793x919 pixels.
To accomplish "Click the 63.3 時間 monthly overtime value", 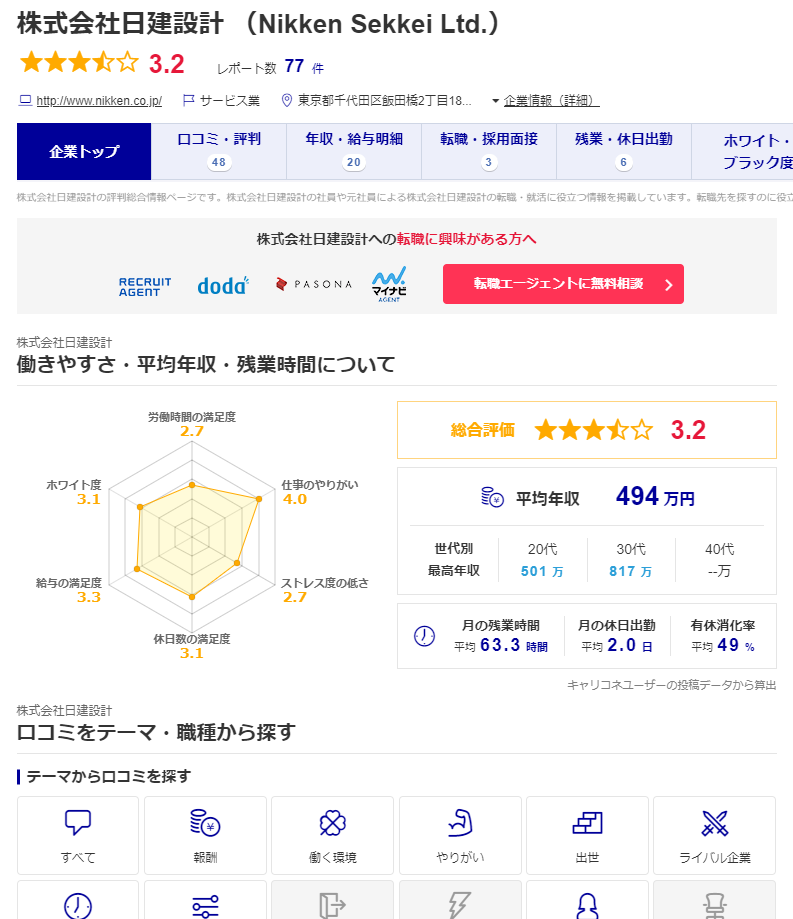I will point(513,645).
